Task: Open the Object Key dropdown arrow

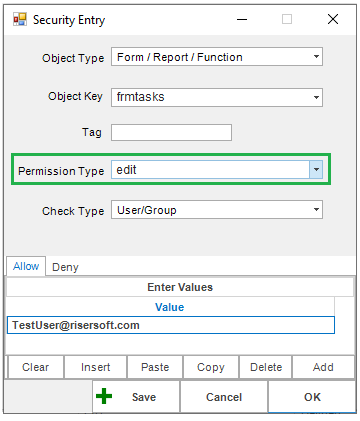Action: point(316,97)
